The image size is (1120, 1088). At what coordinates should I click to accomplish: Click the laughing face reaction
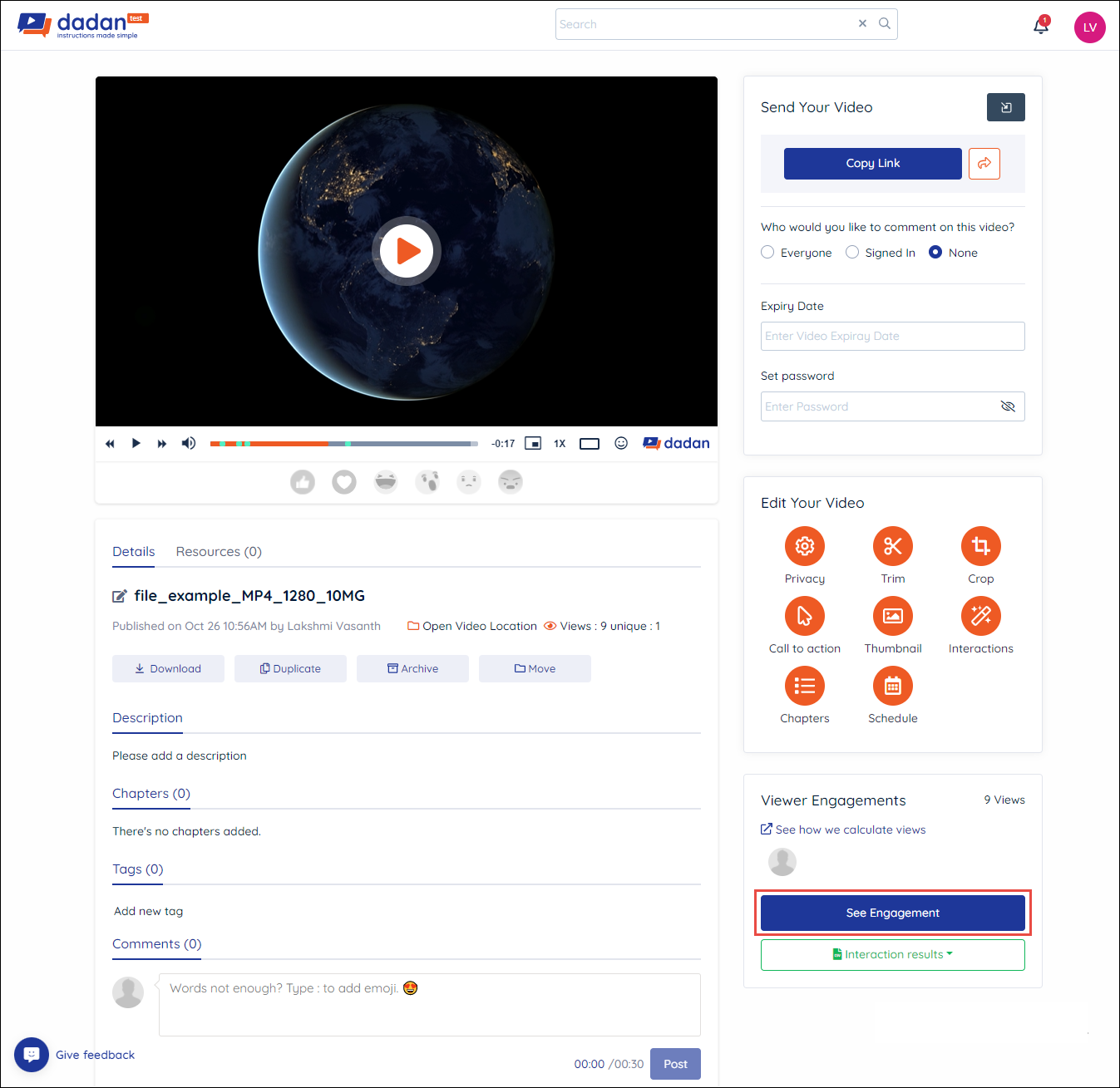pos(386,482)
